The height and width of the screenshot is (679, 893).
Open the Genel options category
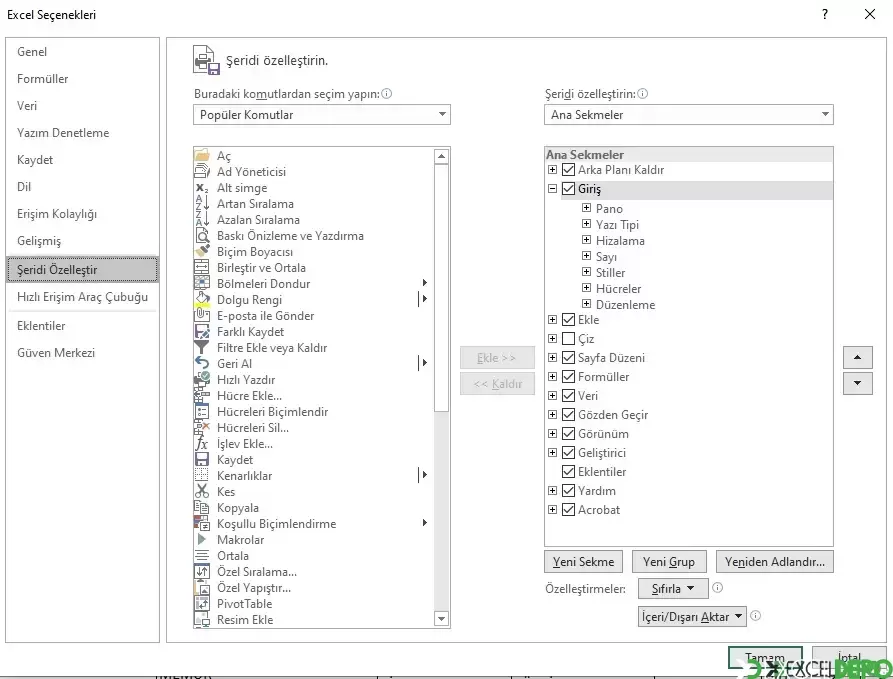(x=83, y=52)
